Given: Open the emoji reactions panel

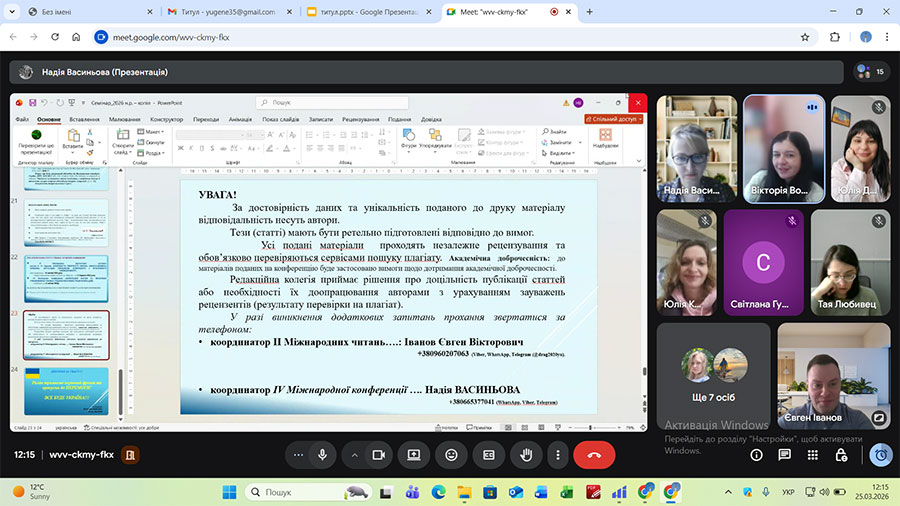Looking at the screenshot, I should coord(452,454).
